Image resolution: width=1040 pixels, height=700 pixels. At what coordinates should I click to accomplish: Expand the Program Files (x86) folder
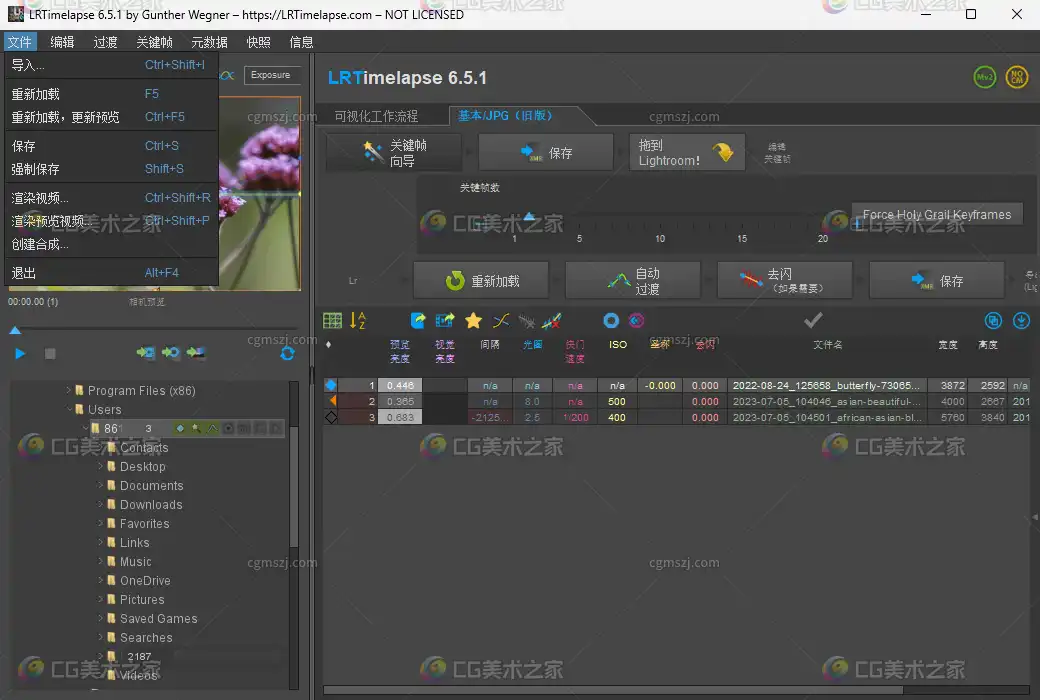(x=69, y=391)
